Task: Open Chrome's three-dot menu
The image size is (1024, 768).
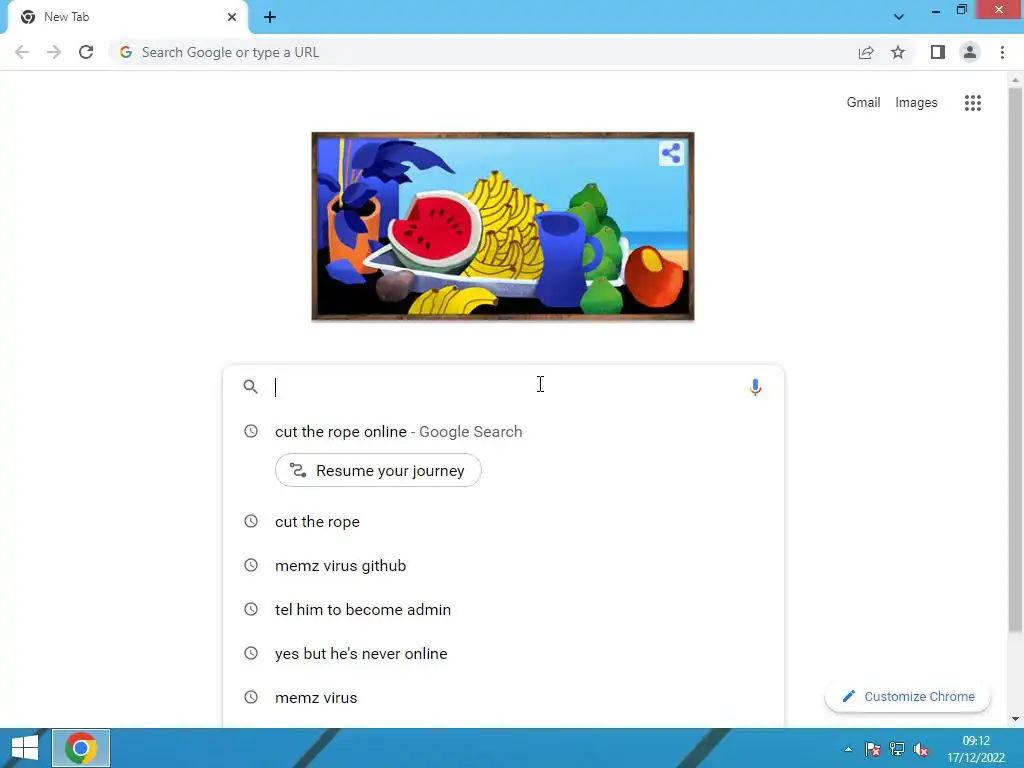Action: pyautogui.click(x=1002, y=52)
